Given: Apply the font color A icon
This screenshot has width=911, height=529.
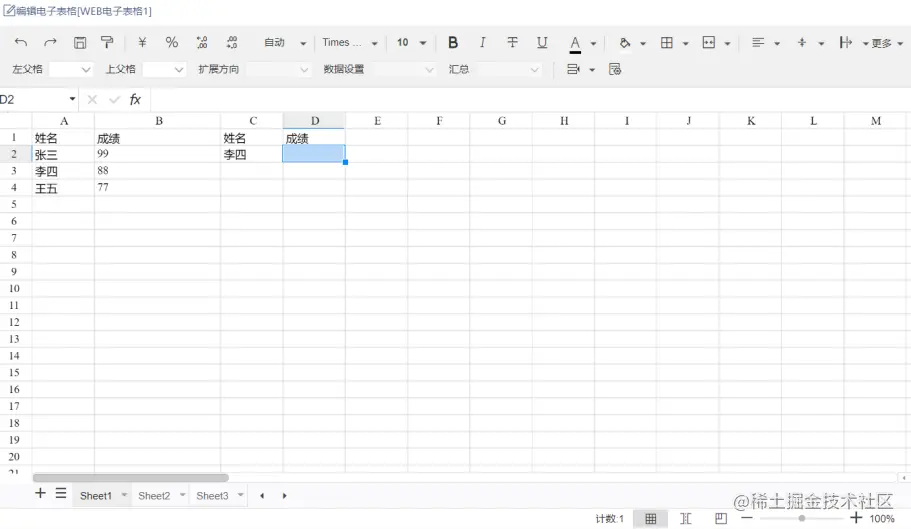Looking at the screenshot, I should tap(575, 44).
